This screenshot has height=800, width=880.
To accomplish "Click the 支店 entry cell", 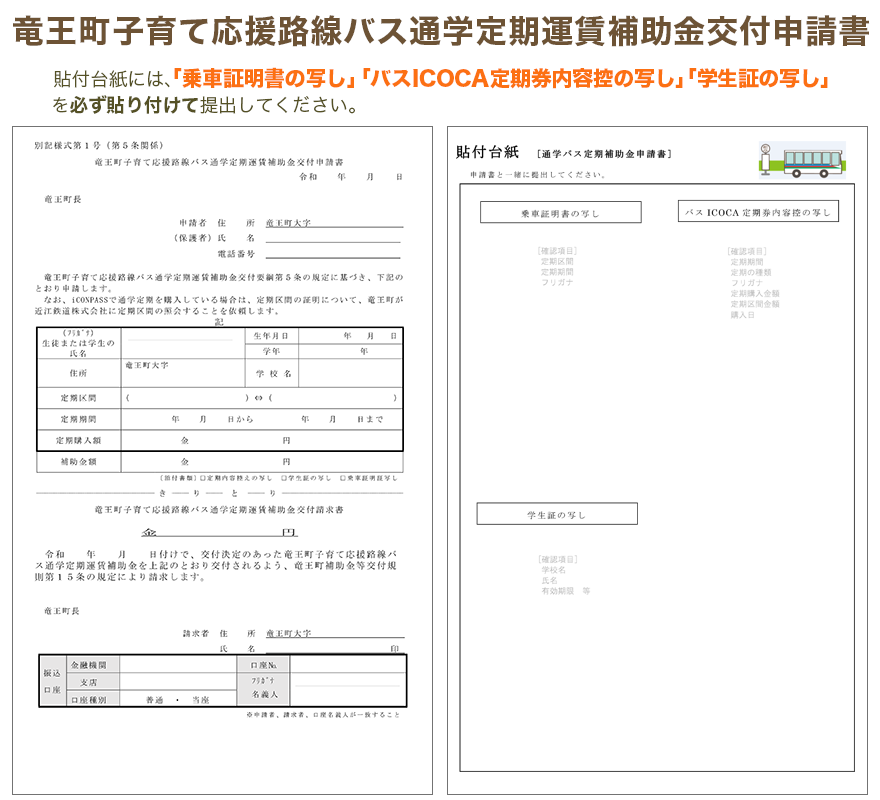I will (178, 682).
